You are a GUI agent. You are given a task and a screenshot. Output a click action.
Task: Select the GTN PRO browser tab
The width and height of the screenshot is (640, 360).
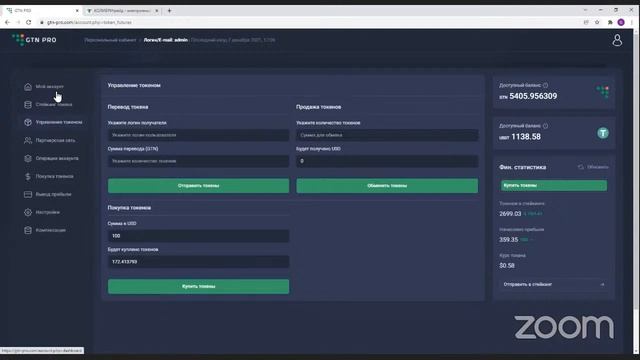41,11
